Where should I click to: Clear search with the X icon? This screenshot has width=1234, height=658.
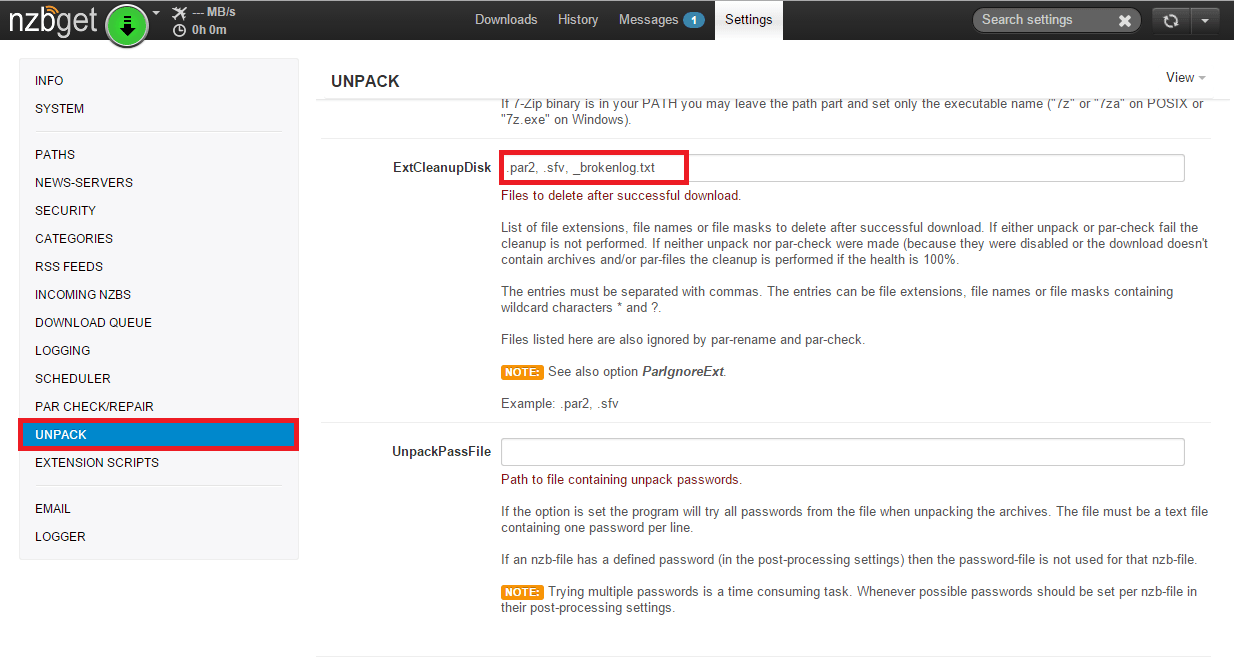point(1125,20)
